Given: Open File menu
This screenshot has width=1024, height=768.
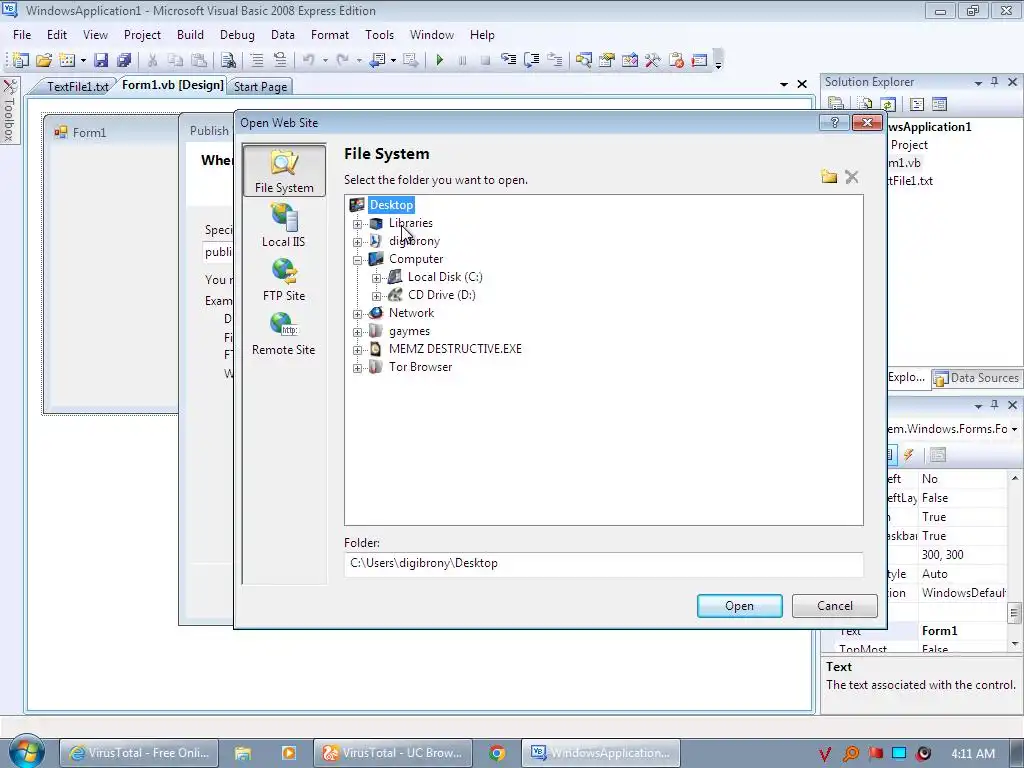Looking at the screenshot, I should [22, 35].
